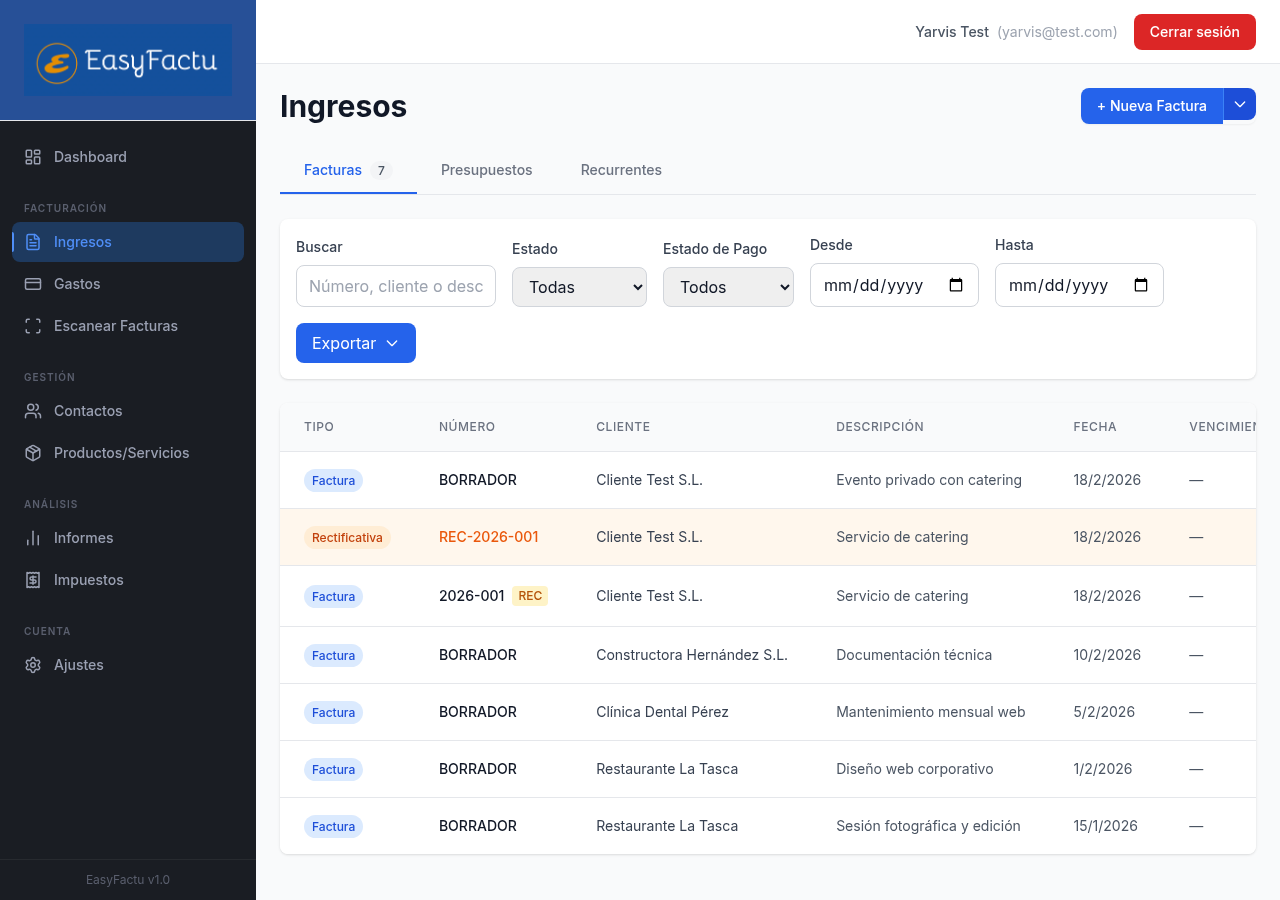
Task: Open the Desde date picker
Action: point(894,285)
